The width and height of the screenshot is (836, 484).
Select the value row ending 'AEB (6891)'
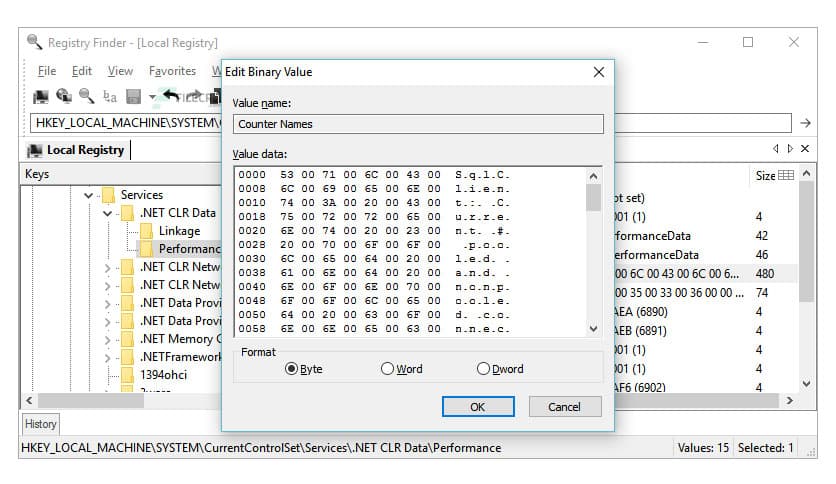click(x=706, y=331)
